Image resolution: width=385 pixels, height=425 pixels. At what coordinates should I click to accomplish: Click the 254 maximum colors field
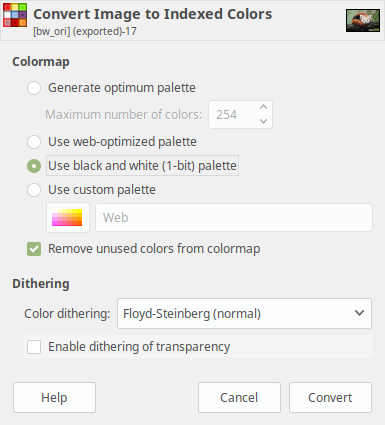tap(232, 115)
